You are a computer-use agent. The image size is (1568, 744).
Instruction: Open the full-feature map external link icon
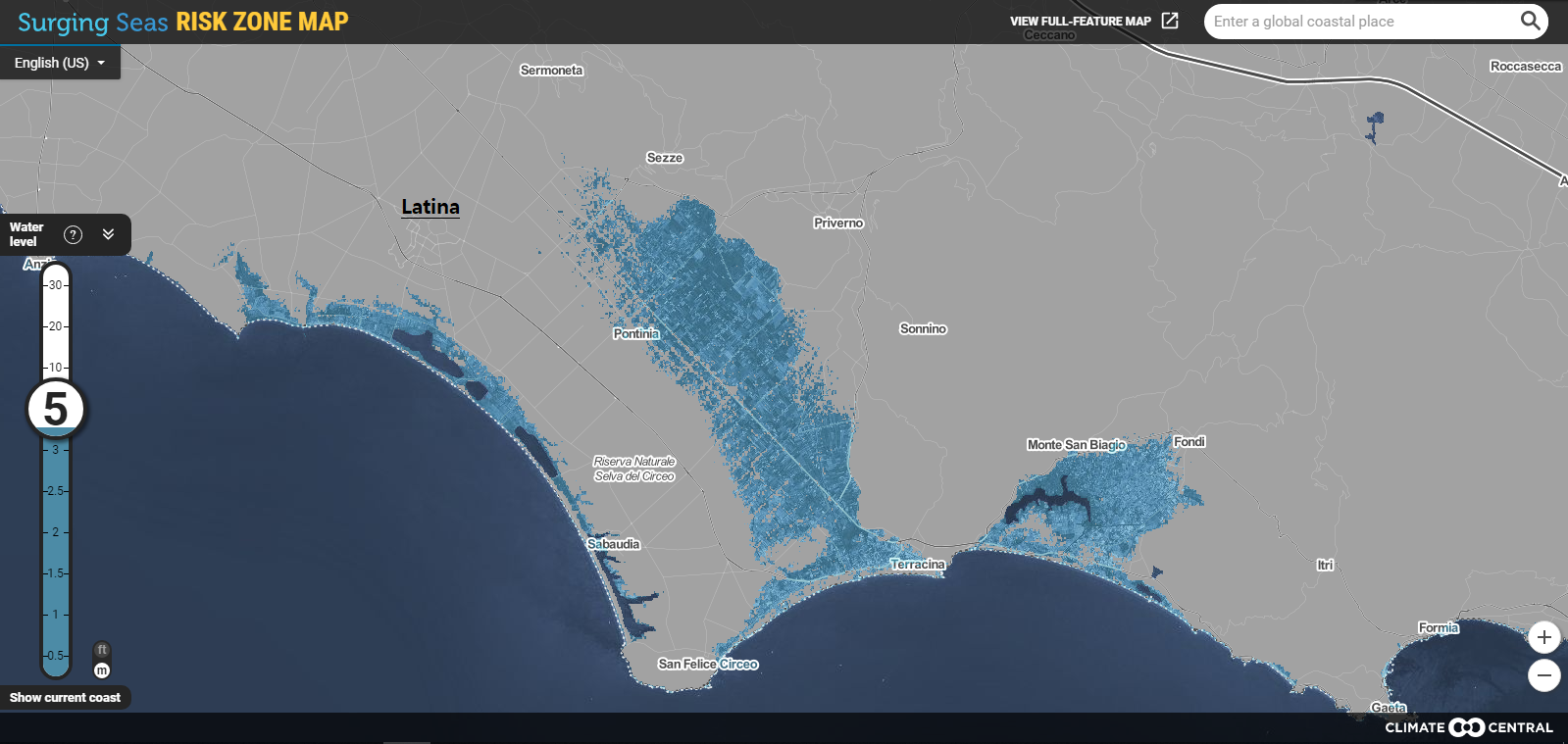1170,21
